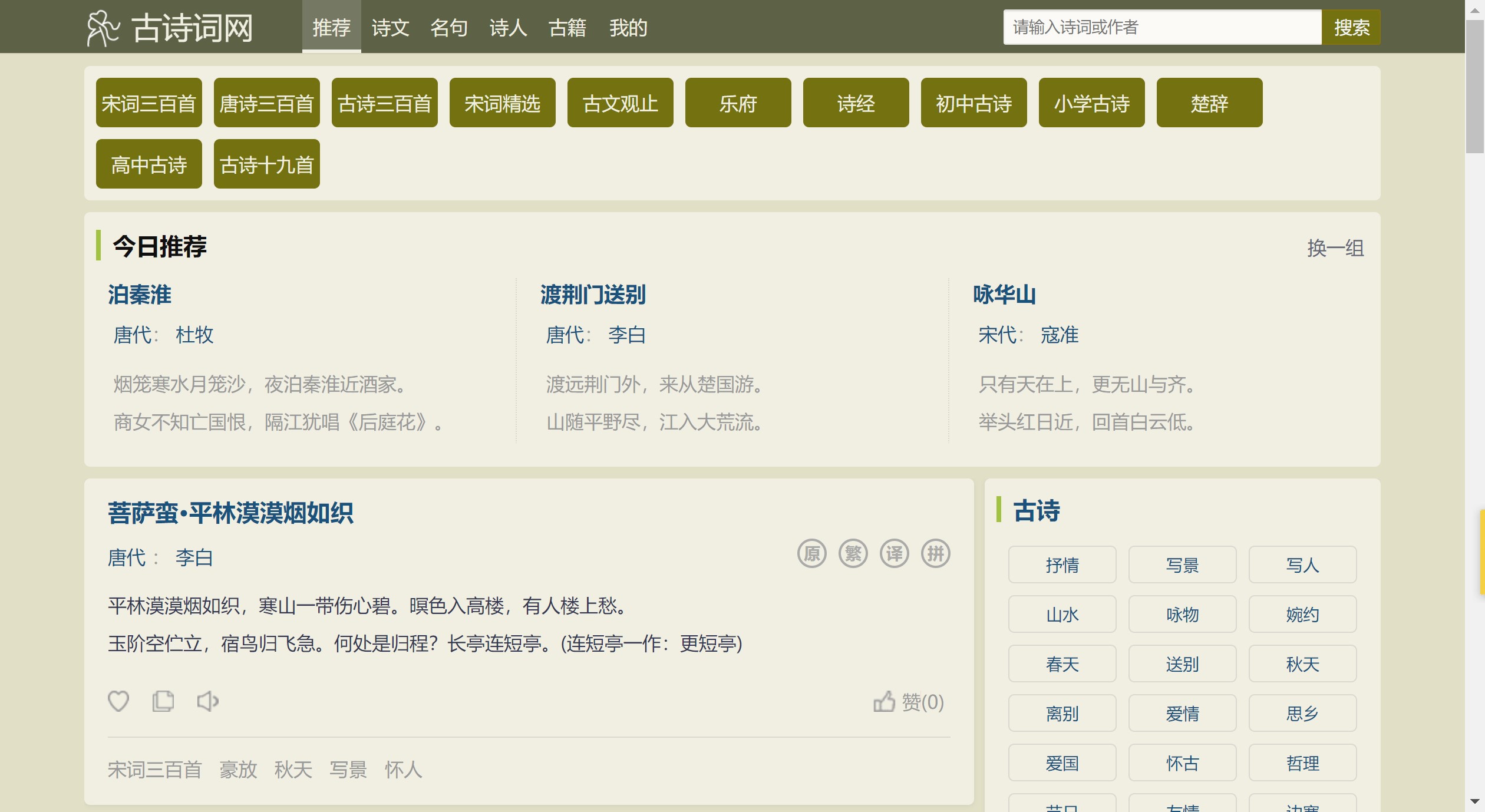
Task: Open the 诗文 navigation tab
Action: (x=390, y=28)
